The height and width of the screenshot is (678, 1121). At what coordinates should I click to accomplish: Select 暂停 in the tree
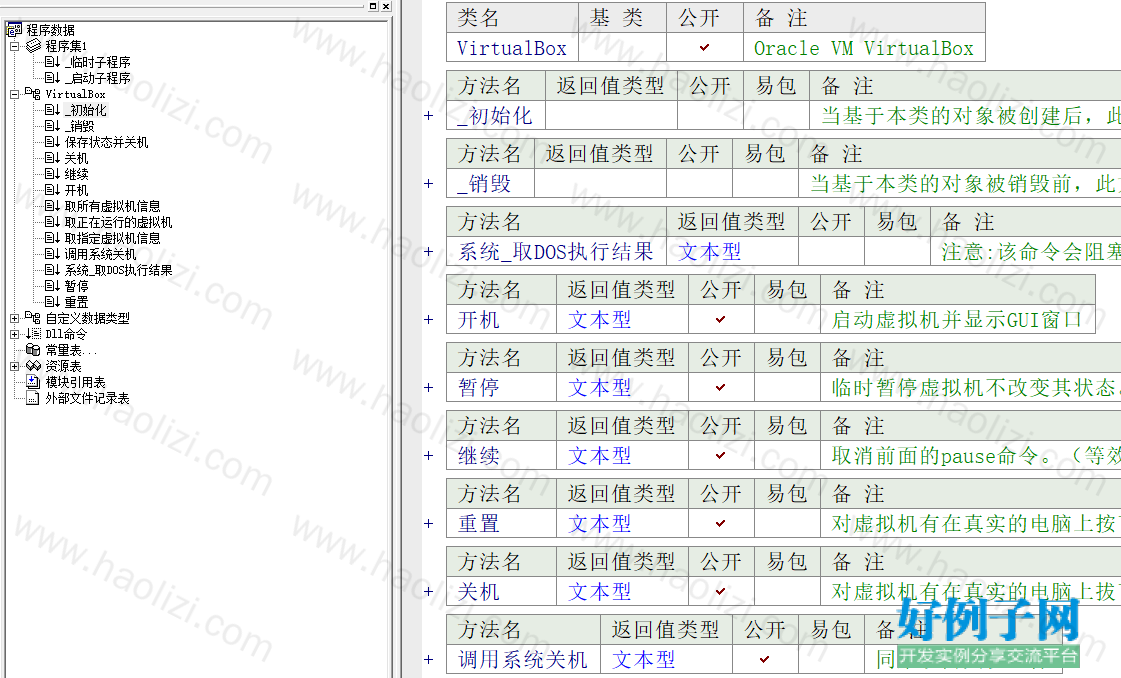click(76, 286)
